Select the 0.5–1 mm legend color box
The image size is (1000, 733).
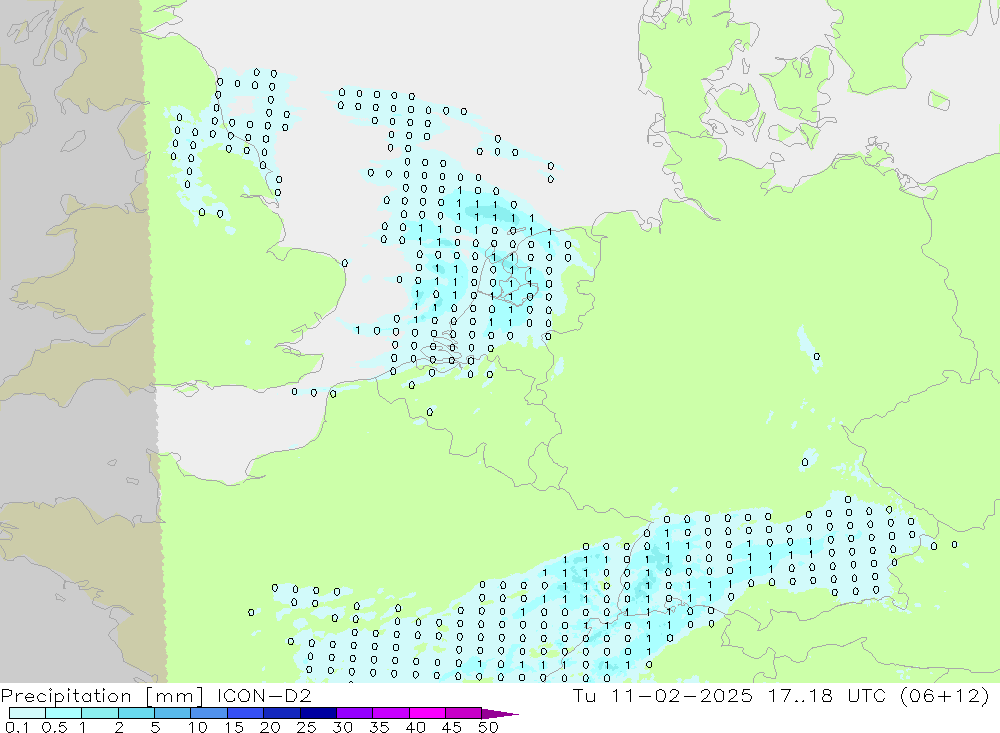[x=64, y=713]
